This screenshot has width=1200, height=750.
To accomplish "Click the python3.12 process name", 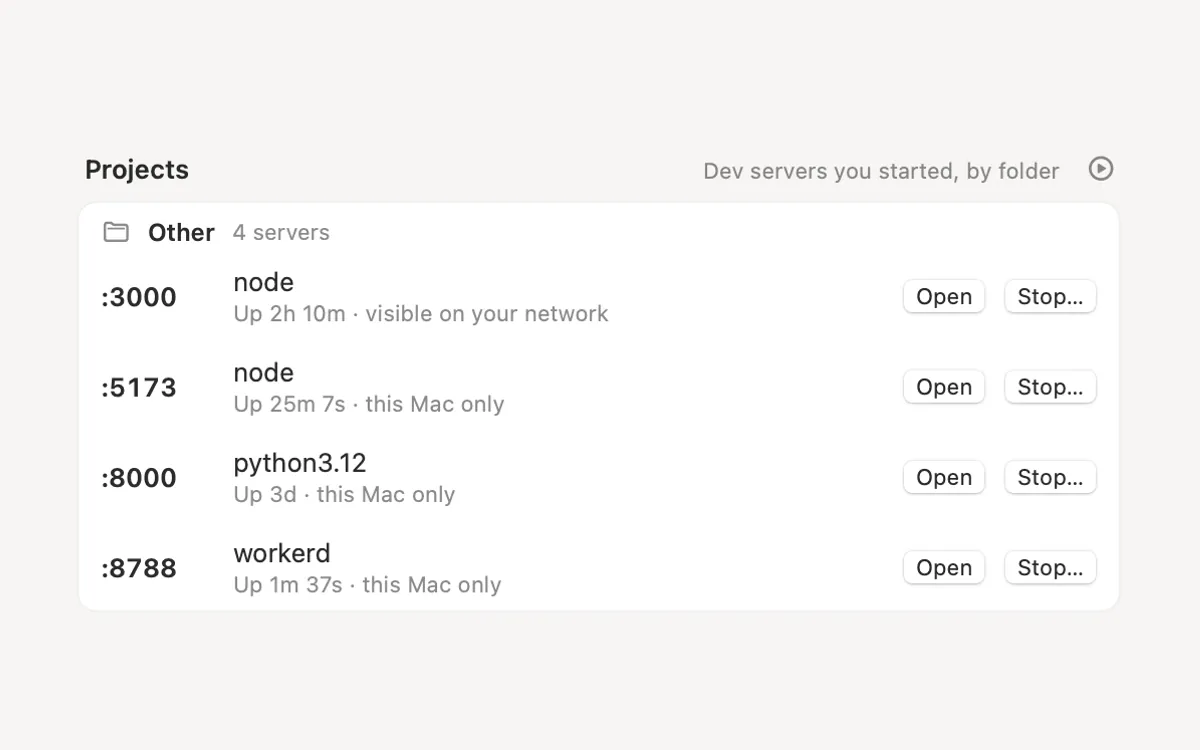I will point(300,464).
